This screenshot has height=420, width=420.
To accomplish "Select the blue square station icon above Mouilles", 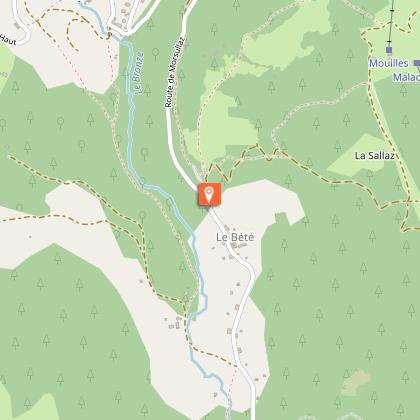I will tap(389, 50).
